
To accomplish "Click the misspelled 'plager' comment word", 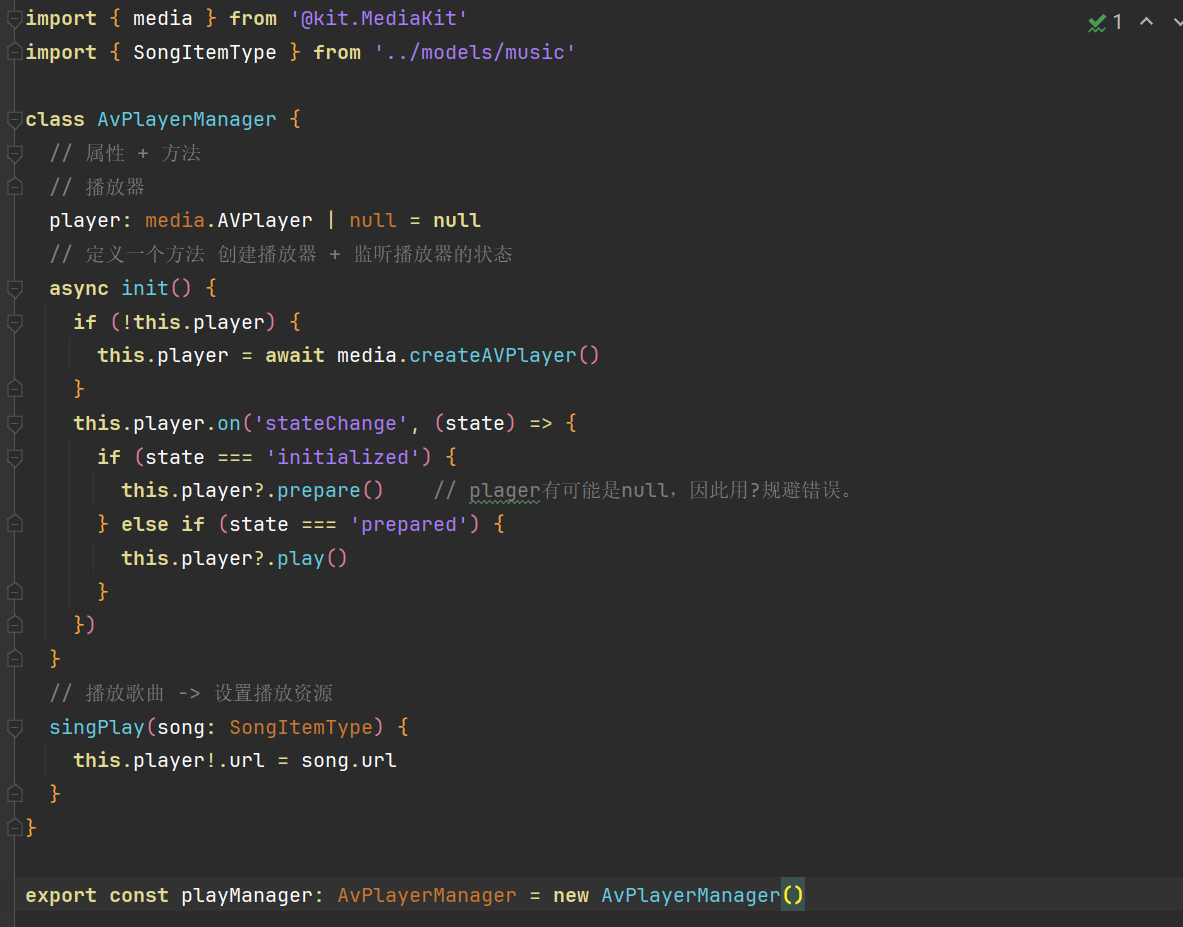I will (x=505, y=490).
